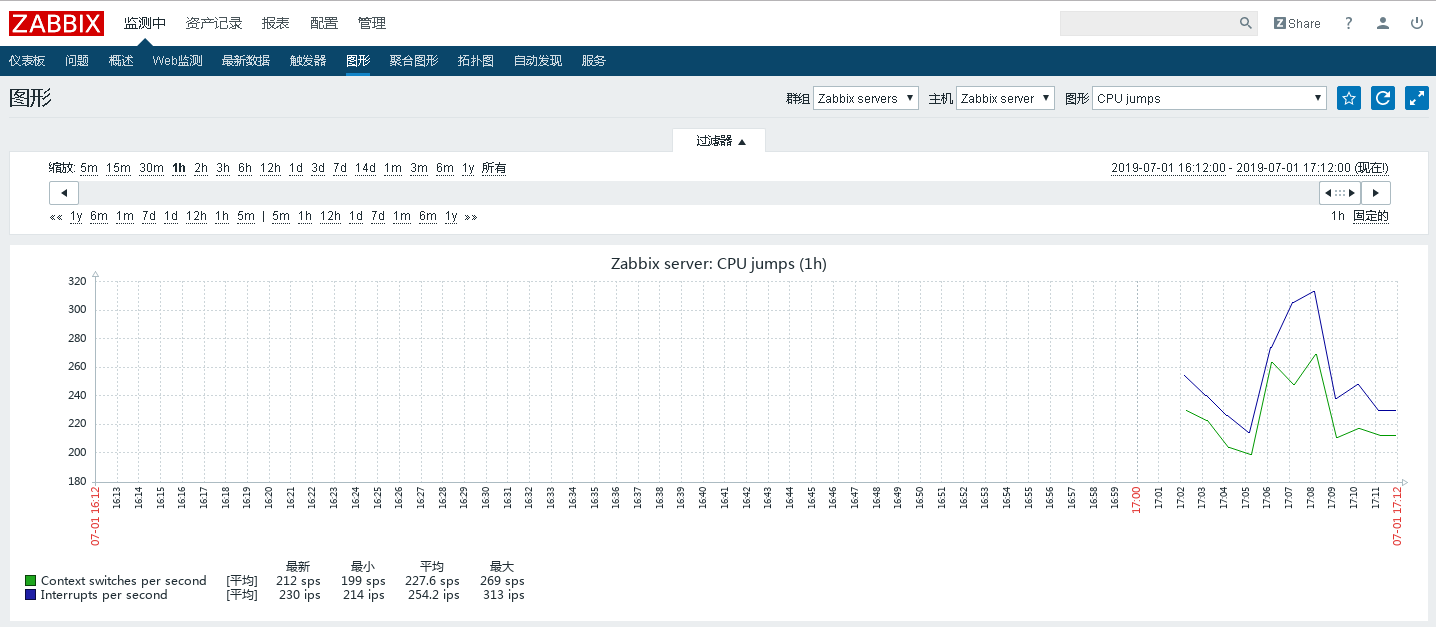The width and height of the screenshot is (1436, 627).
Task: Open the 资产记录 top menu
Action: (x=214, y=23)
